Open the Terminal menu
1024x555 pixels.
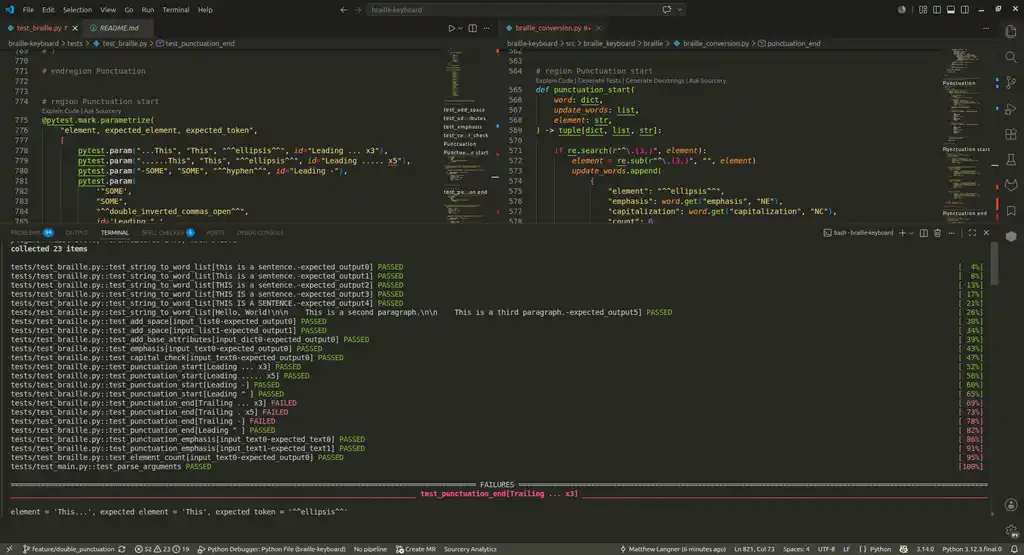point(176,10)
